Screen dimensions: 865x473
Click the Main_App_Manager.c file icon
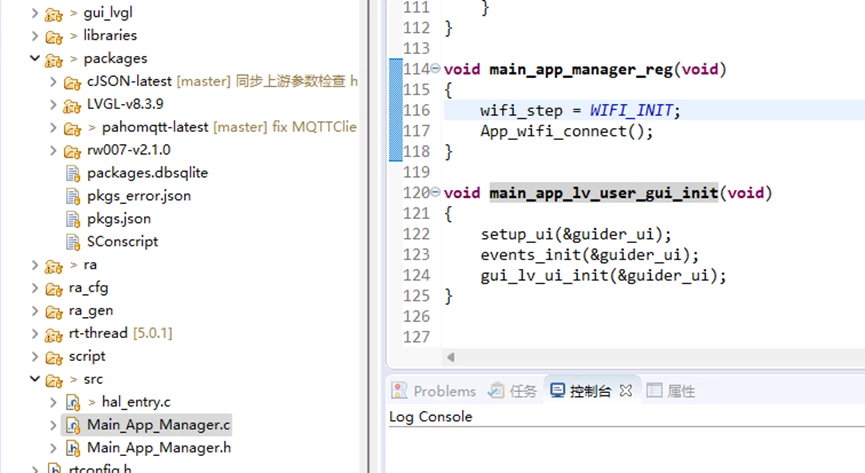tap(73, 426)
